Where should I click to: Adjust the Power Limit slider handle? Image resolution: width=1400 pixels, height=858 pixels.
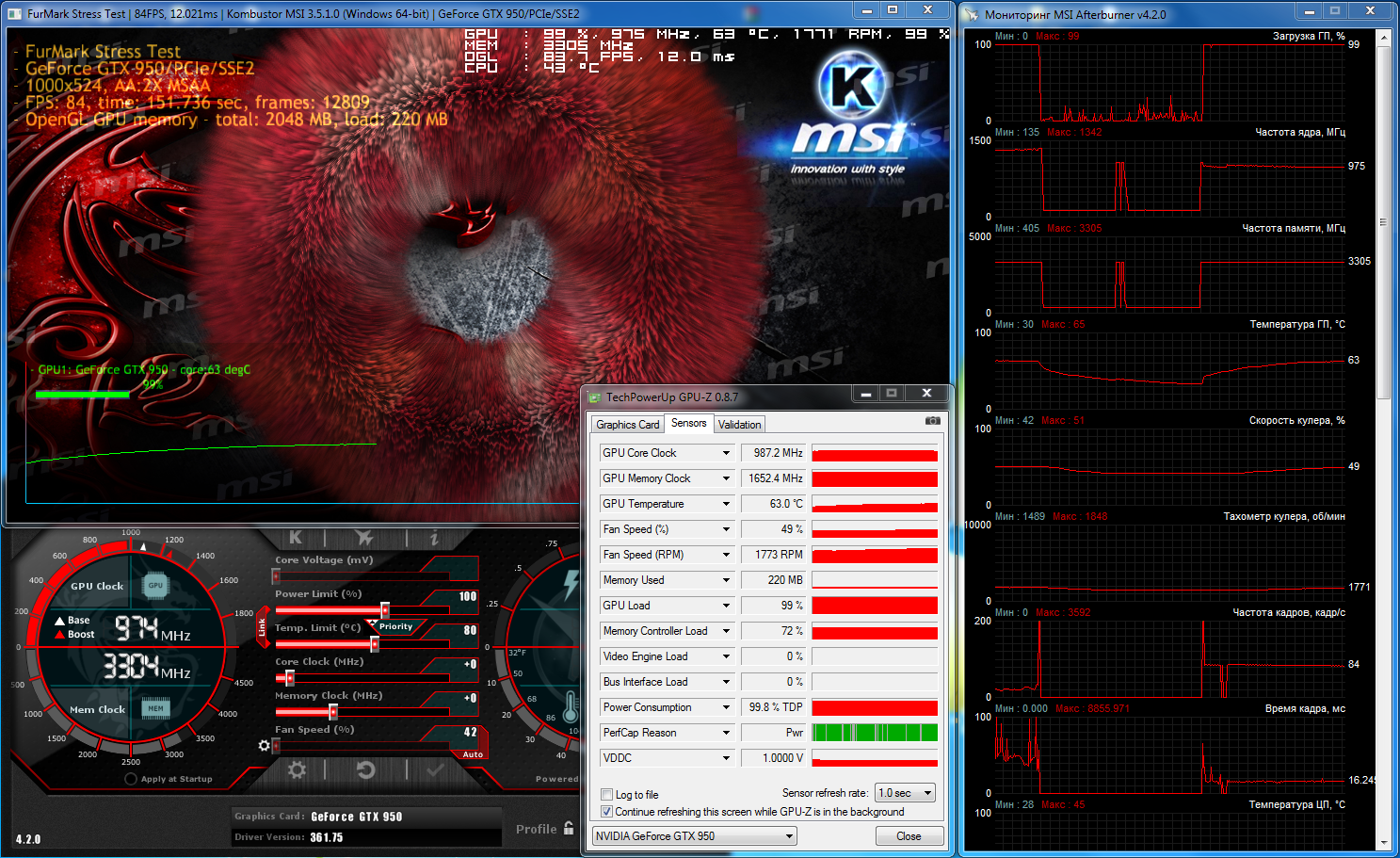[385, 610]
